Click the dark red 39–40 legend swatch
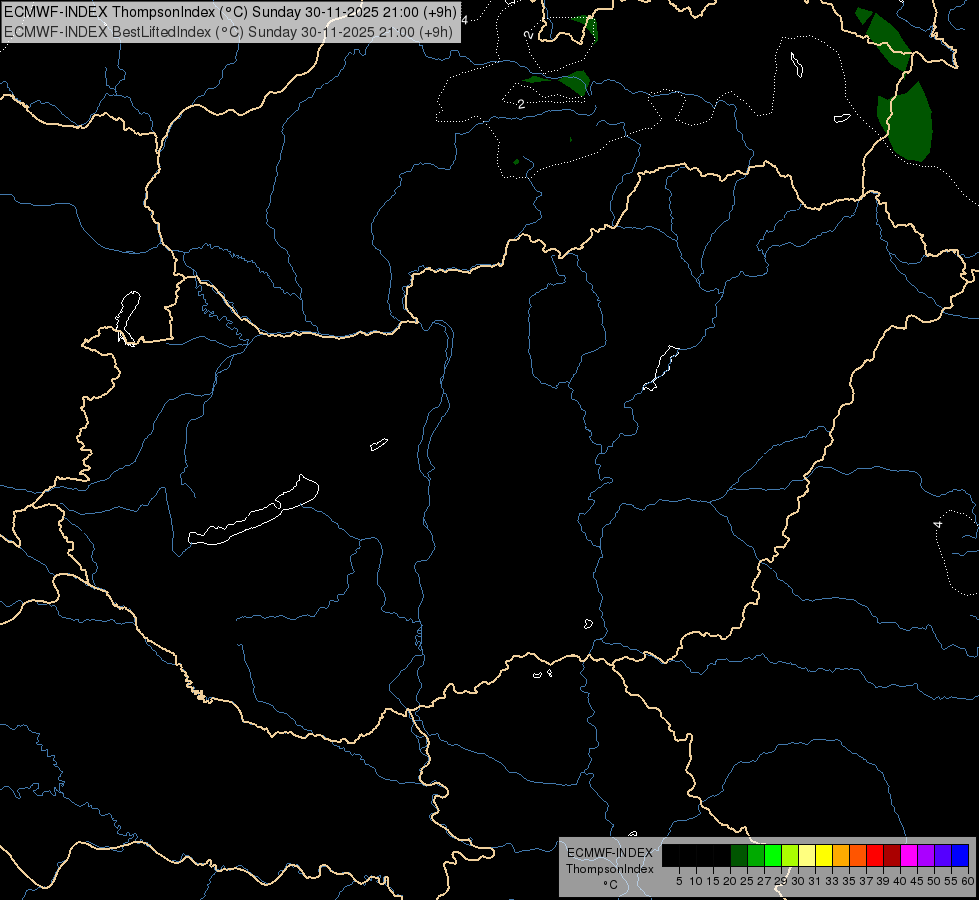 point(892,855)
